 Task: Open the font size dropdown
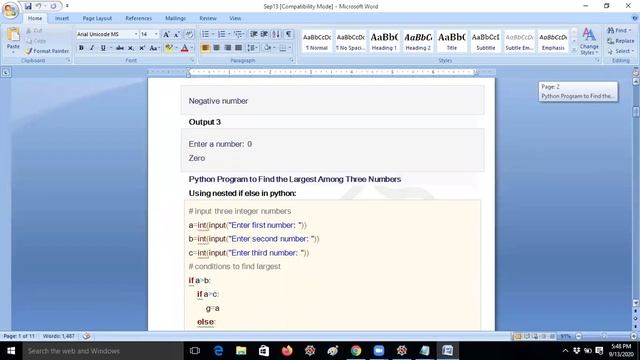pyautogui.click(x=156, y=34)
